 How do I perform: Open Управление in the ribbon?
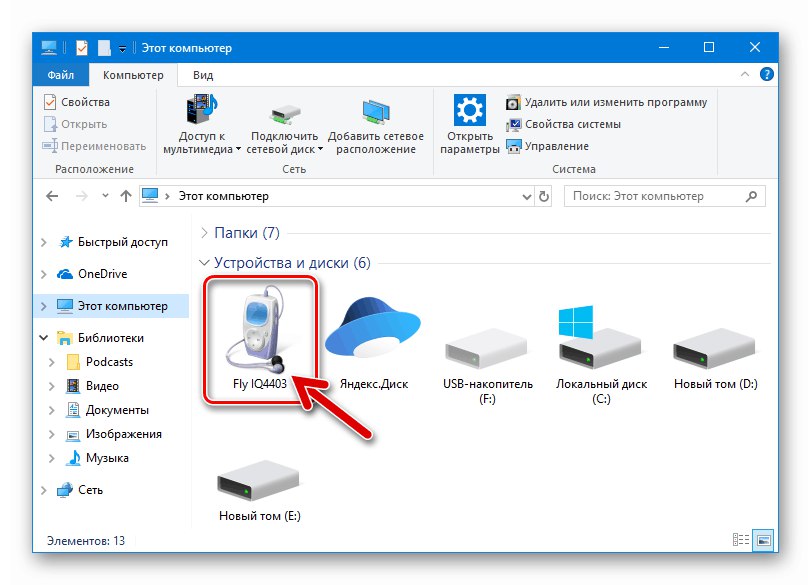547,146
